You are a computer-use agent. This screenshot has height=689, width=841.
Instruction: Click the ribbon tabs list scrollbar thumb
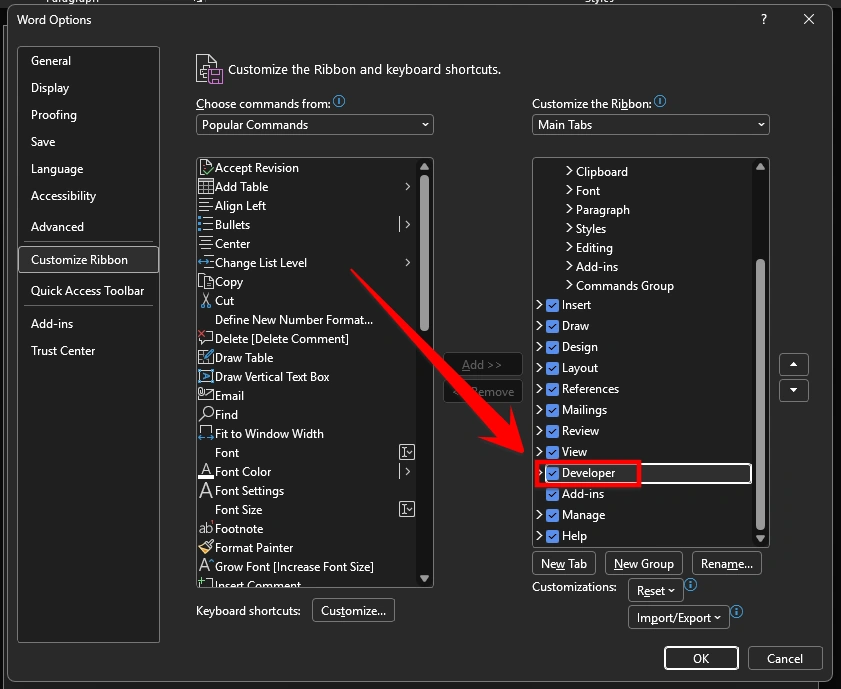pos(760,394)
